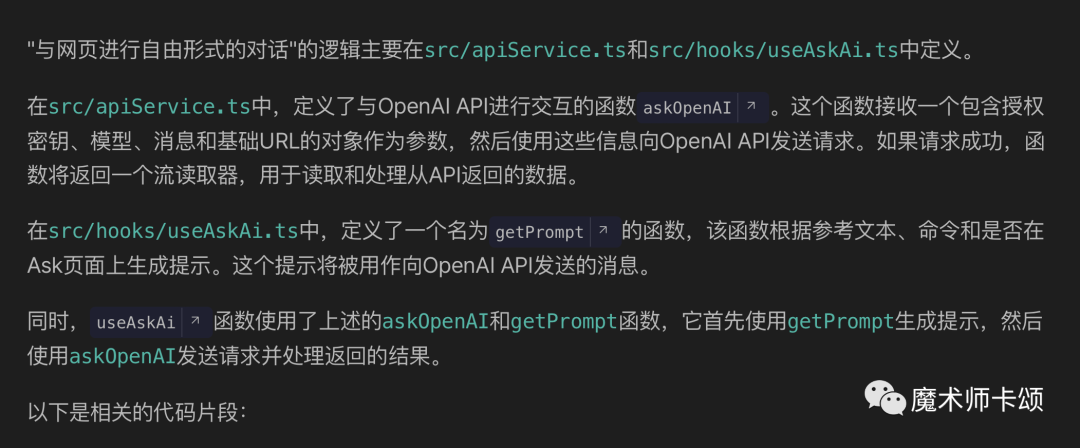Click the 以下是相关的代码片段 line
The image size is (1080, 448).
136,412
